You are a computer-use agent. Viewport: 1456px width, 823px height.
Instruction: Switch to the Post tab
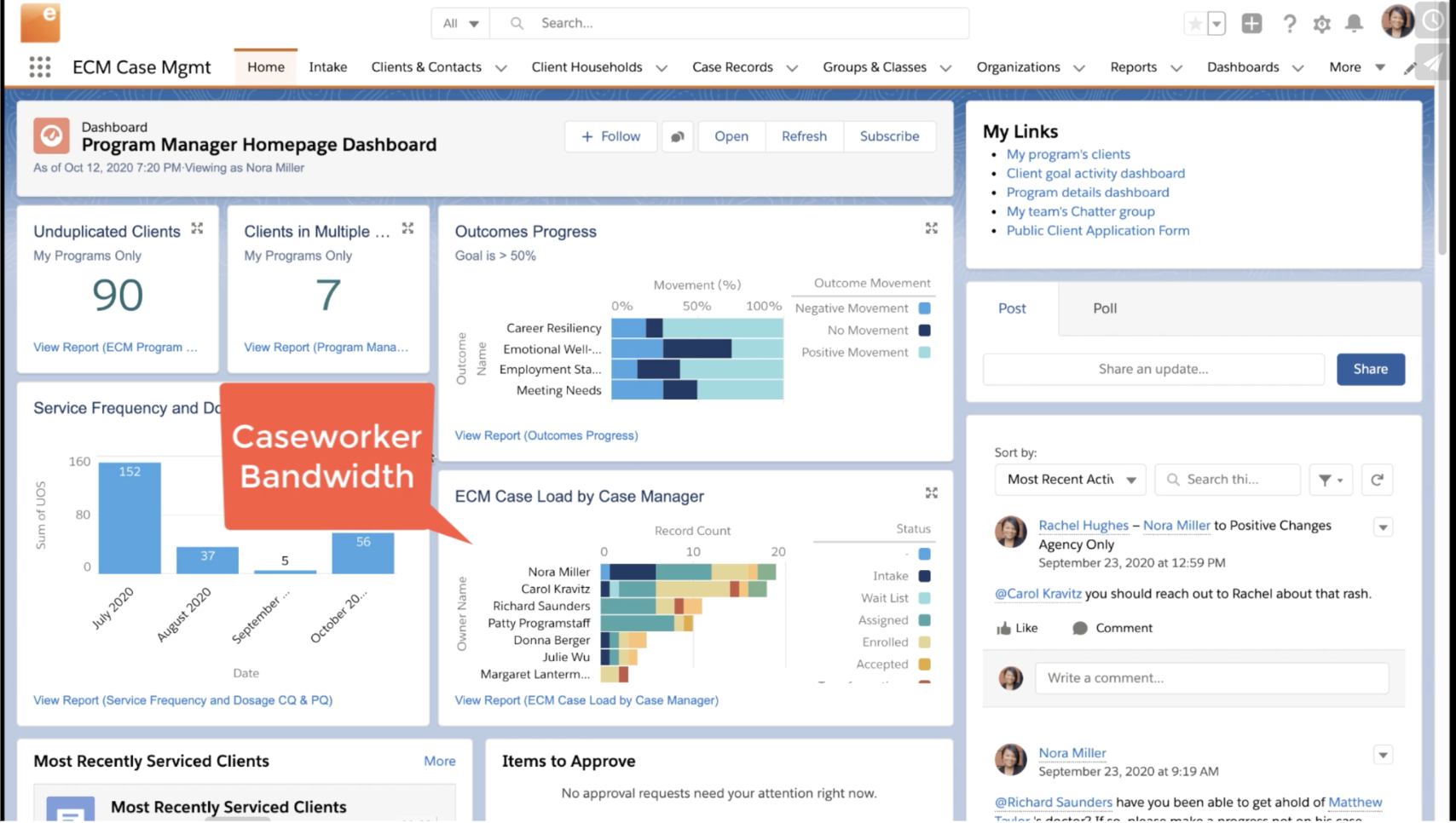[1012, 308]
